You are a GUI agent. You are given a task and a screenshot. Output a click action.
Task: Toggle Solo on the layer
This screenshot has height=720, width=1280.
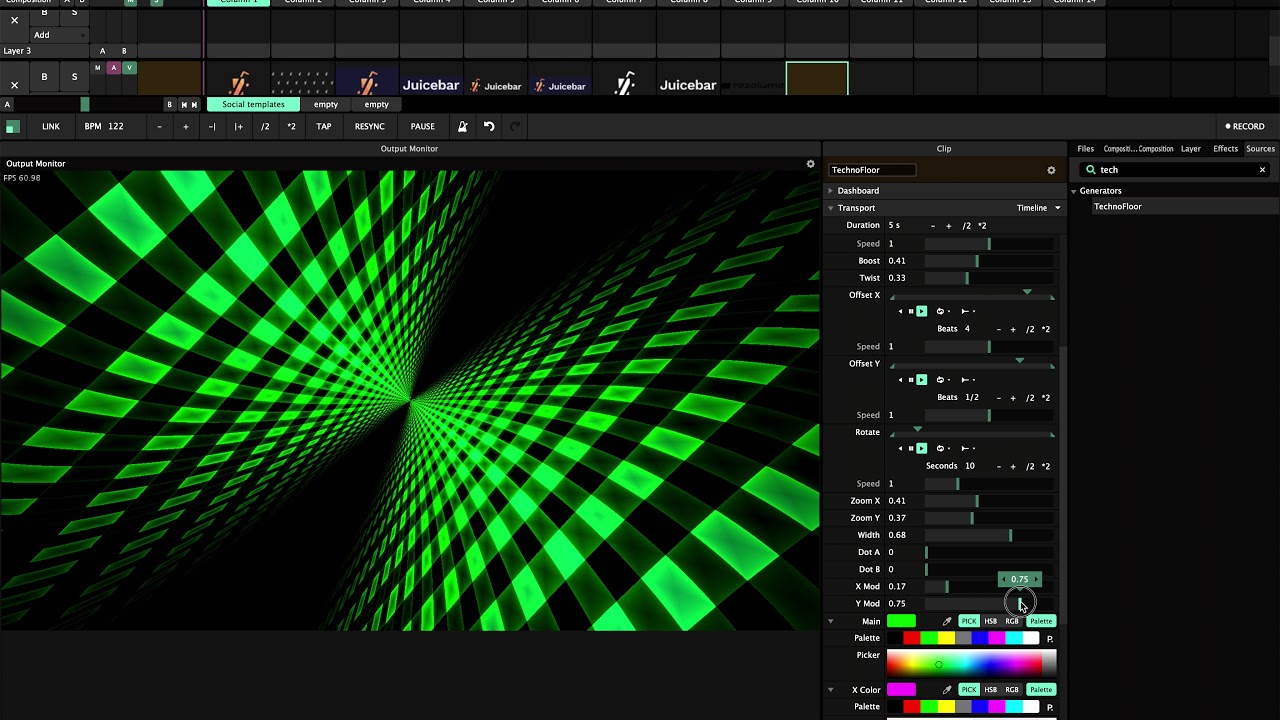(74, 77)
